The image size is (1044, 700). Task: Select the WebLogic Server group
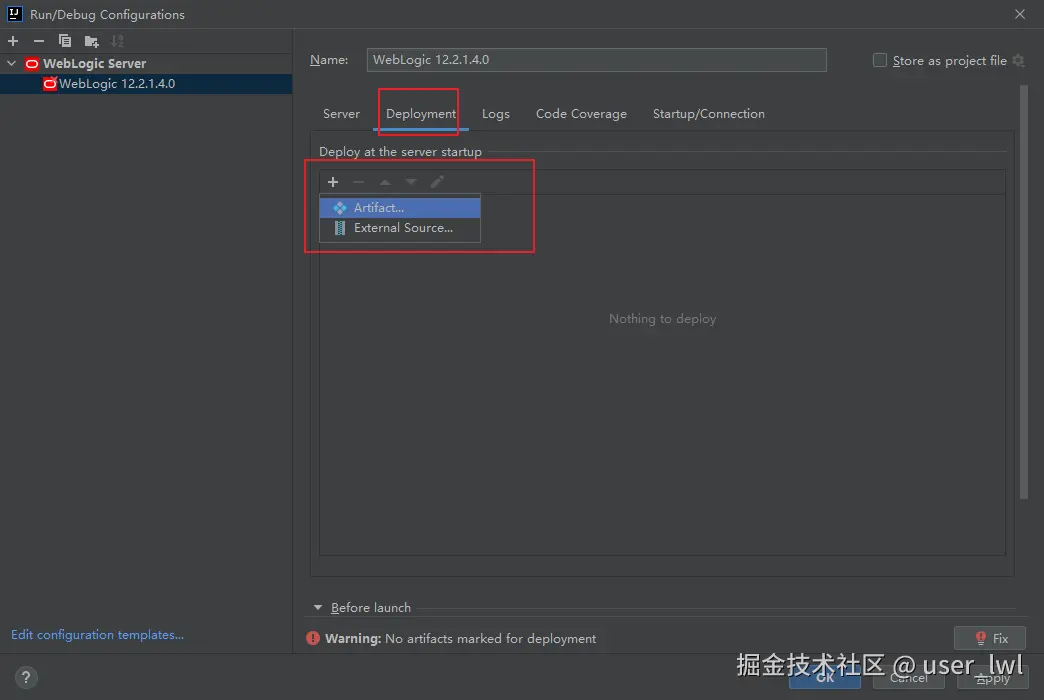point(146,63)
